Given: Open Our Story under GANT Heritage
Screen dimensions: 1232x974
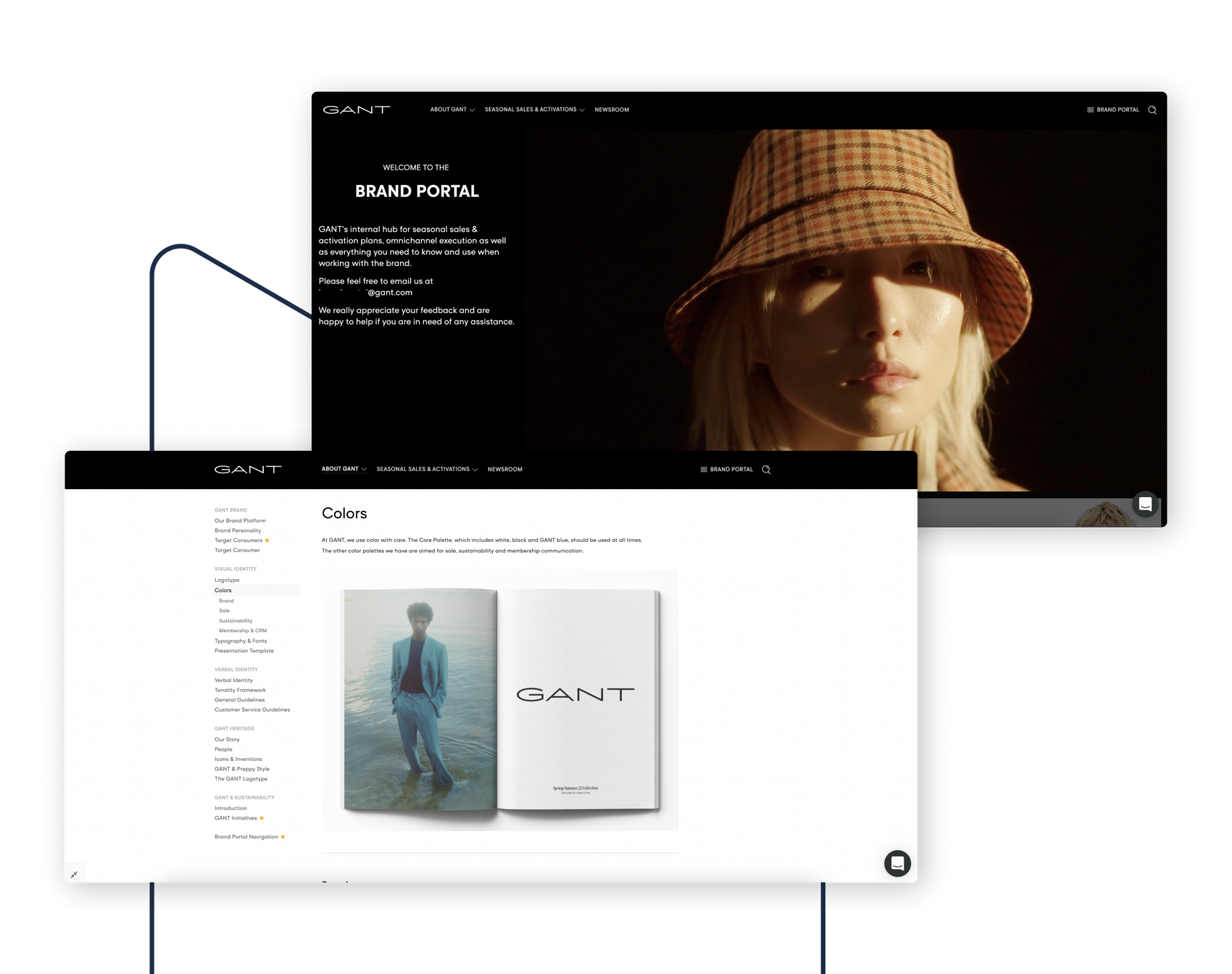Looking at the screenshot, I should (227, 739).
